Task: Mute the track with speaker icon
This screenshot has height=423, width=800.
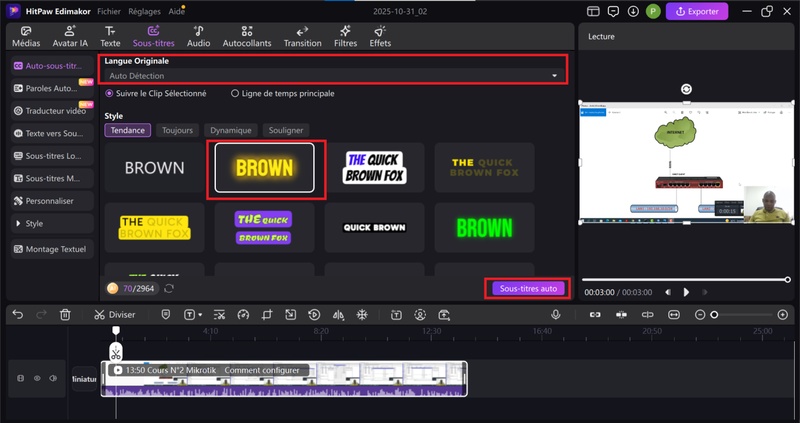Action: (53, 379)
